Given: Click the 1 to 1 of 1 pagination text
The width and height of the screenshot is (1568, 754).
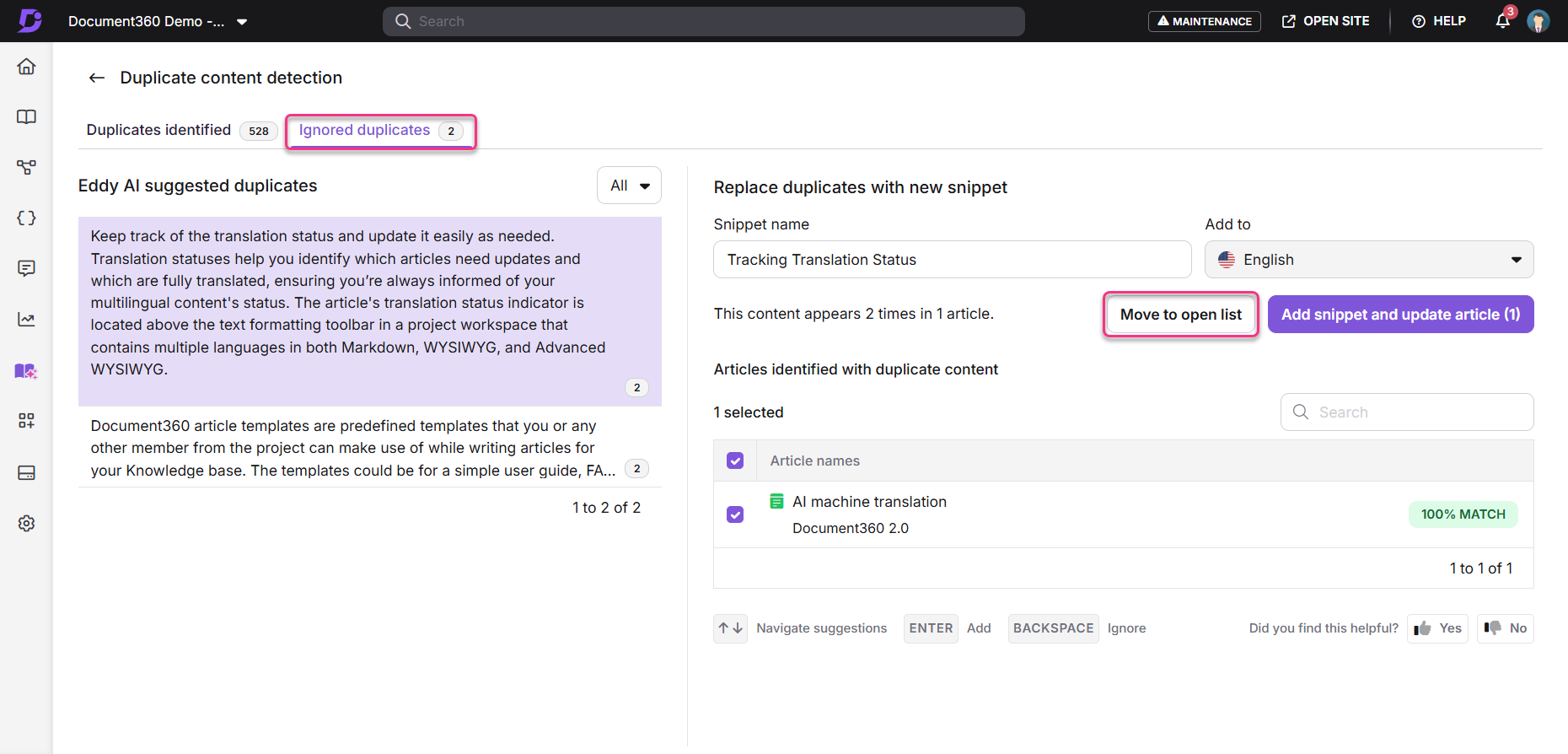Looking at the screenshot, I should pyautogui.click(x=1481, y=568).
